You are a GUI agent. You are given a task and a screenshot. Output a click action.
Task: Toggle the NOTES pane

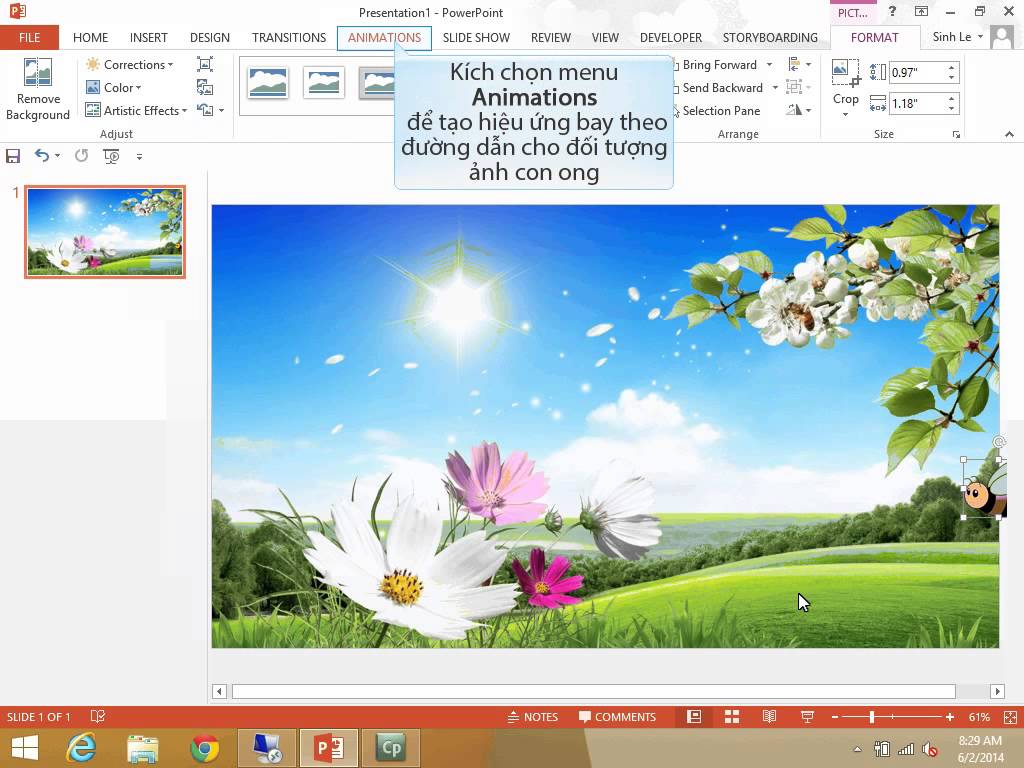[533, 716]
